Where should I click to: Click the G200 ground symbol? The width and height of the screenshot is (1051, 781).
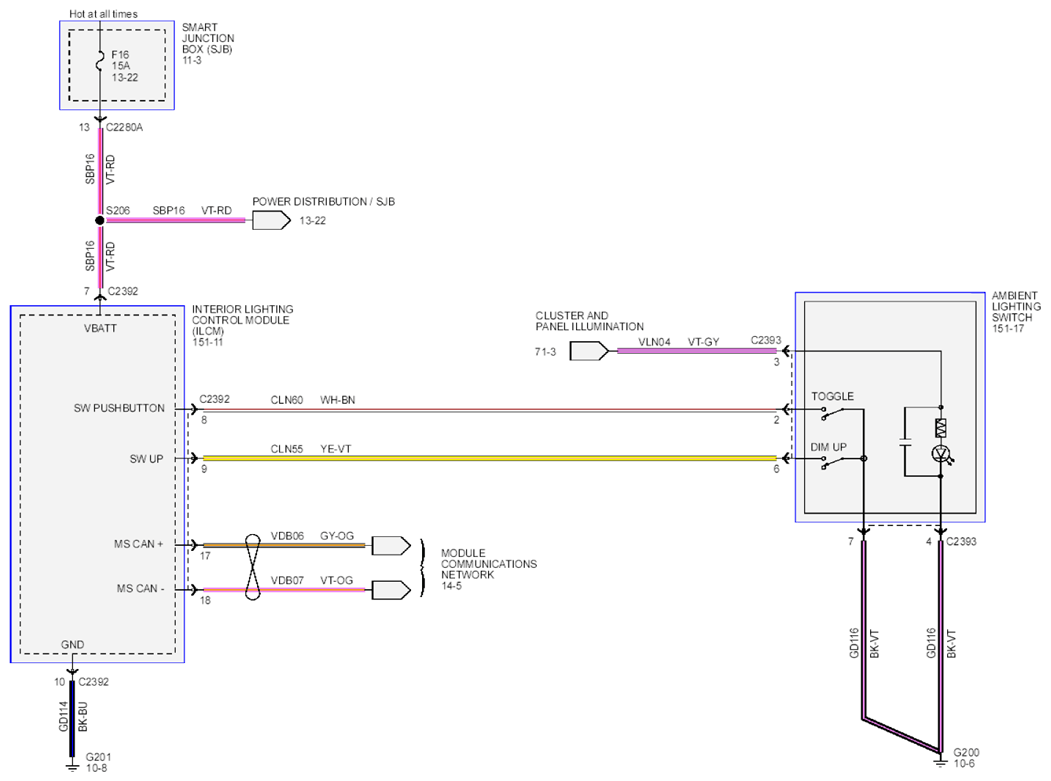tap(940, 761)
